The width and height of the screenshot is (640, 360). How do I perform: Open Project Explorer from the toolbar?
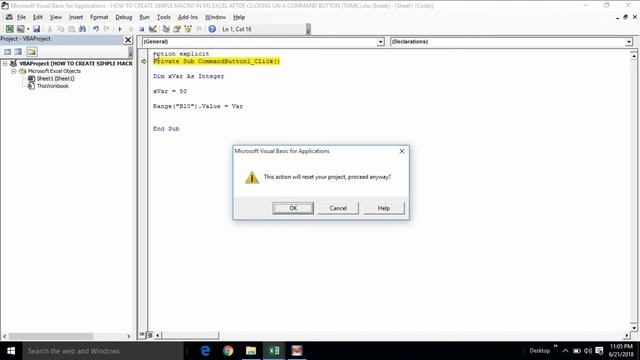(166, 29)
